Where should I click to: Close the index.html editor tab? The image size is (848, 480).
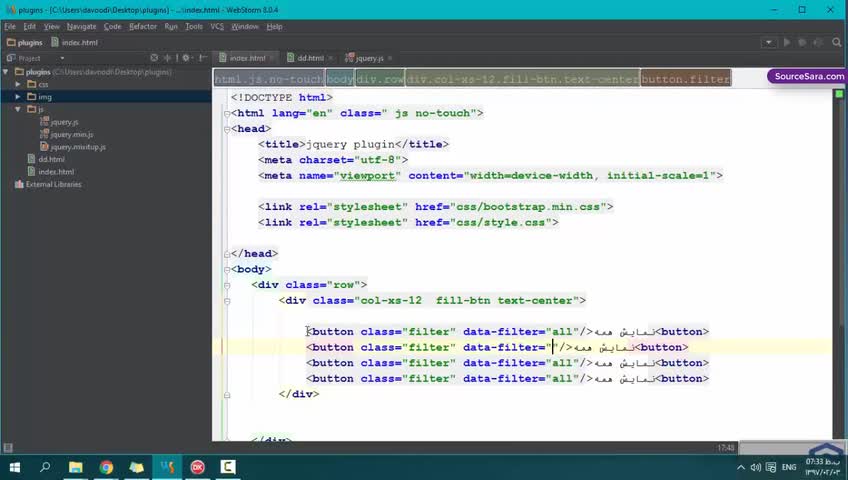point(272,58)
